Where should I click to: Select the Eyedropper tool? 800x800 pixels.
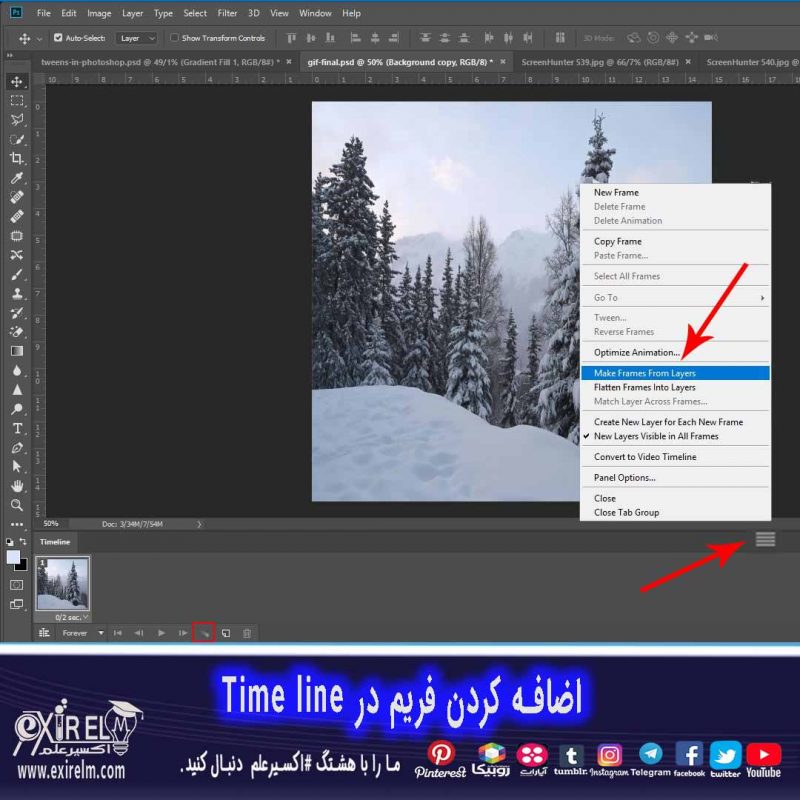17,178
